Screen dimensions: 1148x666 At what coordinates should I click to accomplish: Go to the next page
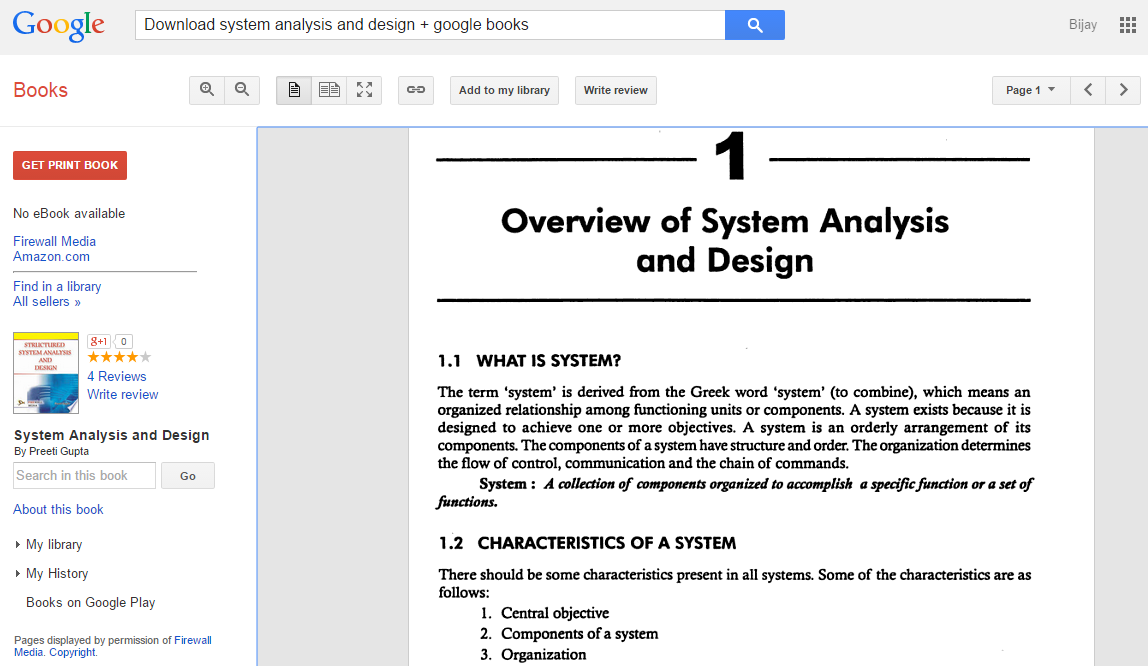1123,90
